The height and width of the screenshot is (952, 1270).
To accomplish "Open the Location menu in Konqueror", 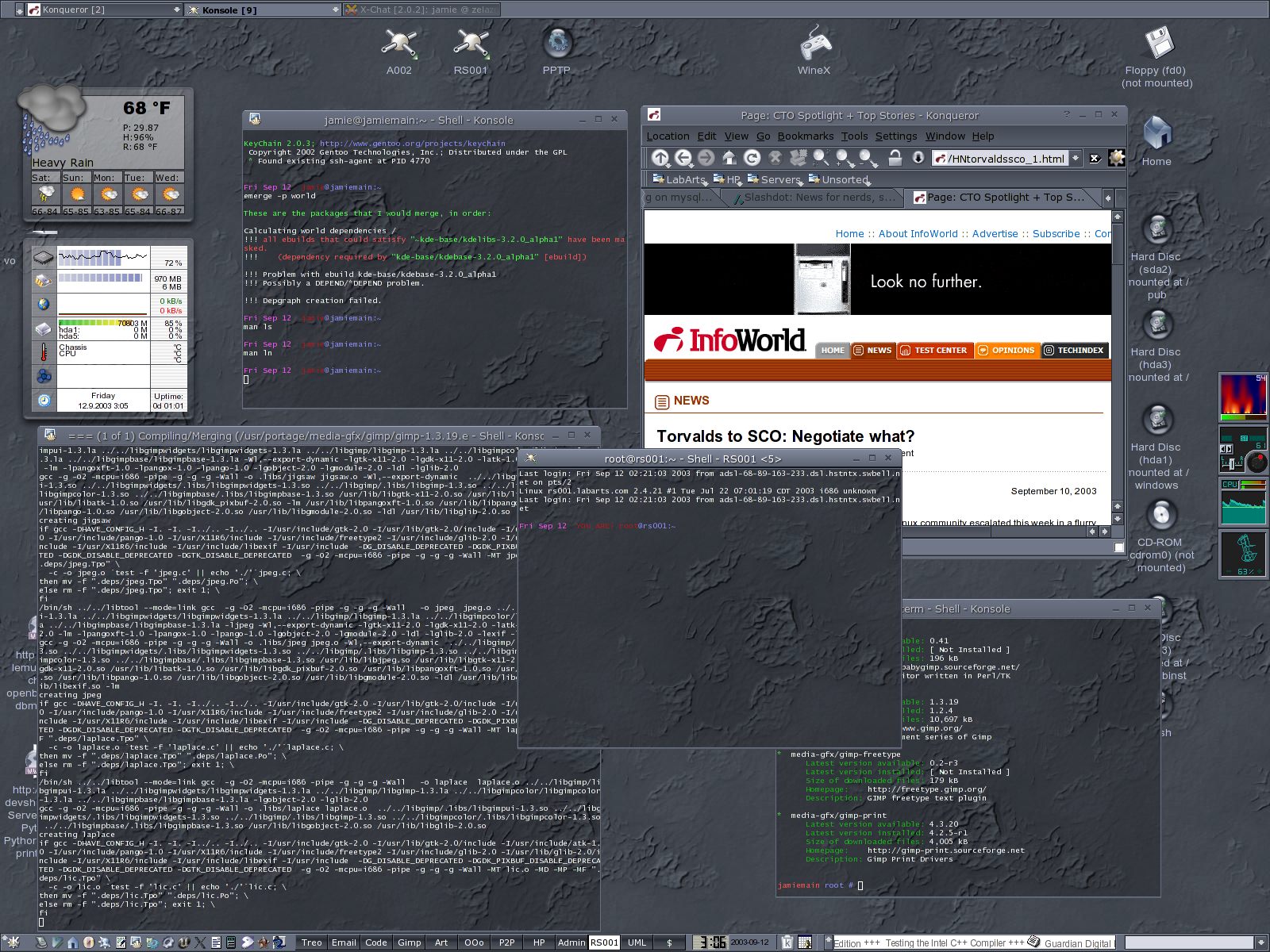I will (x=668, y=136).
